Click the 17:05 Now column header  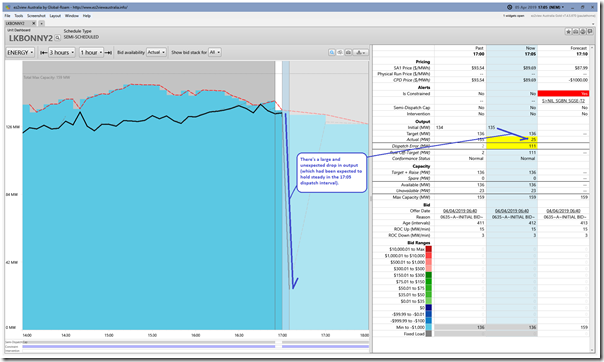point(530,54)
